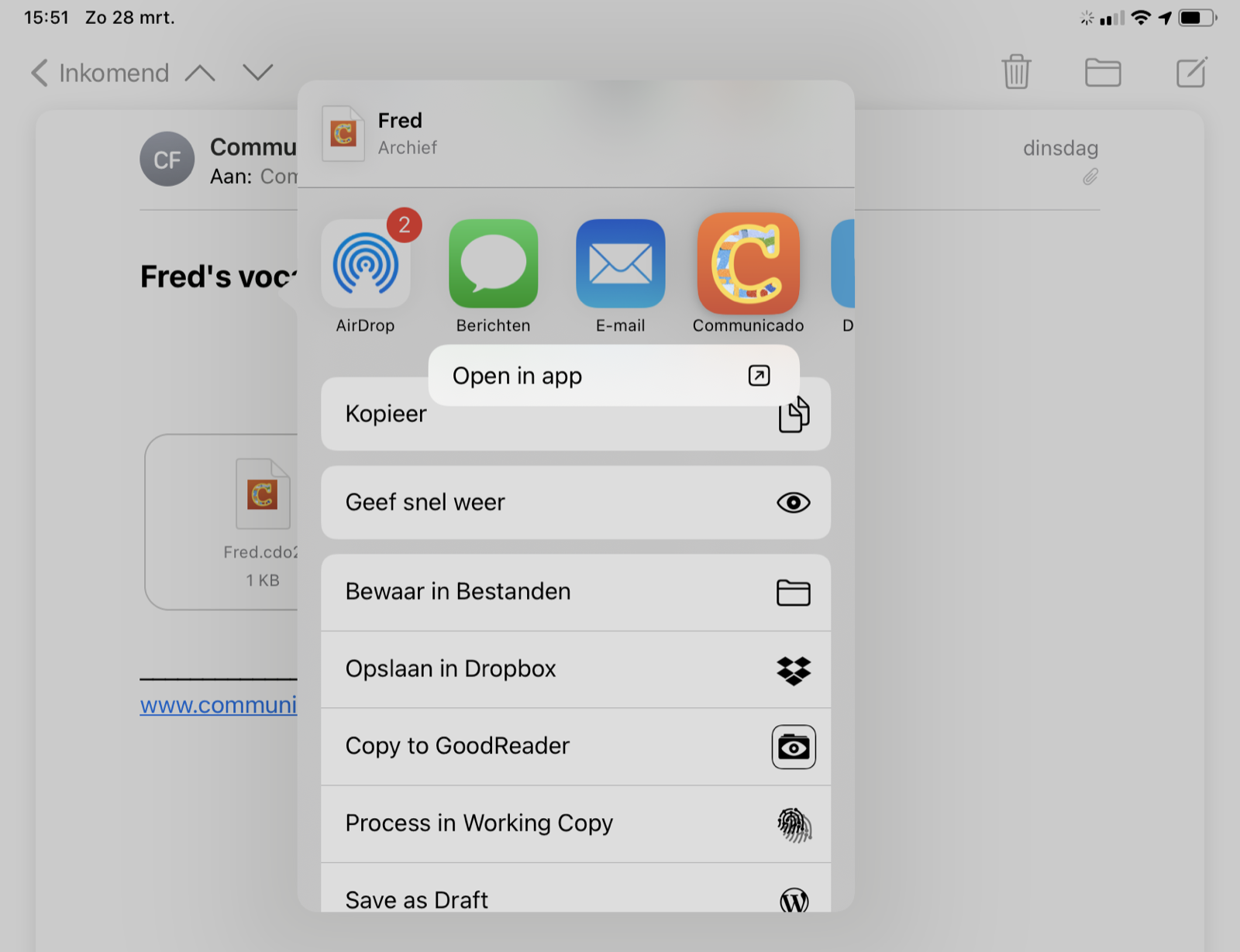Image resolution: width=1240 pixels, height=952 pixels.
Task: Open the www.communi website link
Action: click(219, 705)
